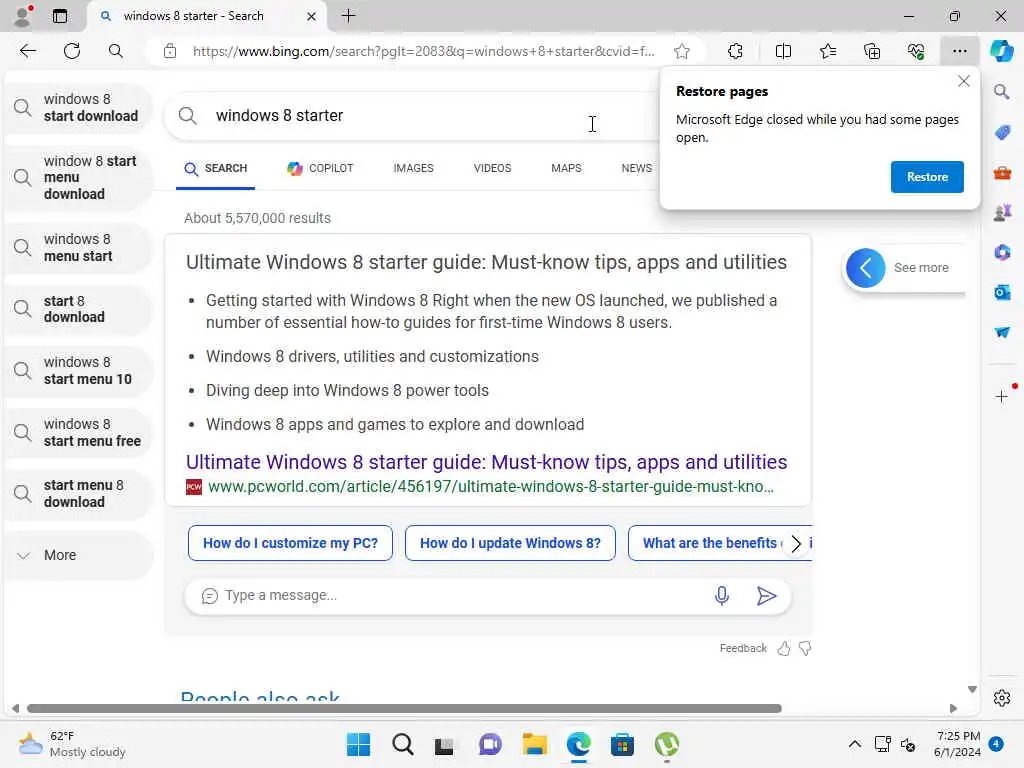Show more suggested questions arrow
1024x768 pixels.
pyautogui.click(x=795, y=543)
